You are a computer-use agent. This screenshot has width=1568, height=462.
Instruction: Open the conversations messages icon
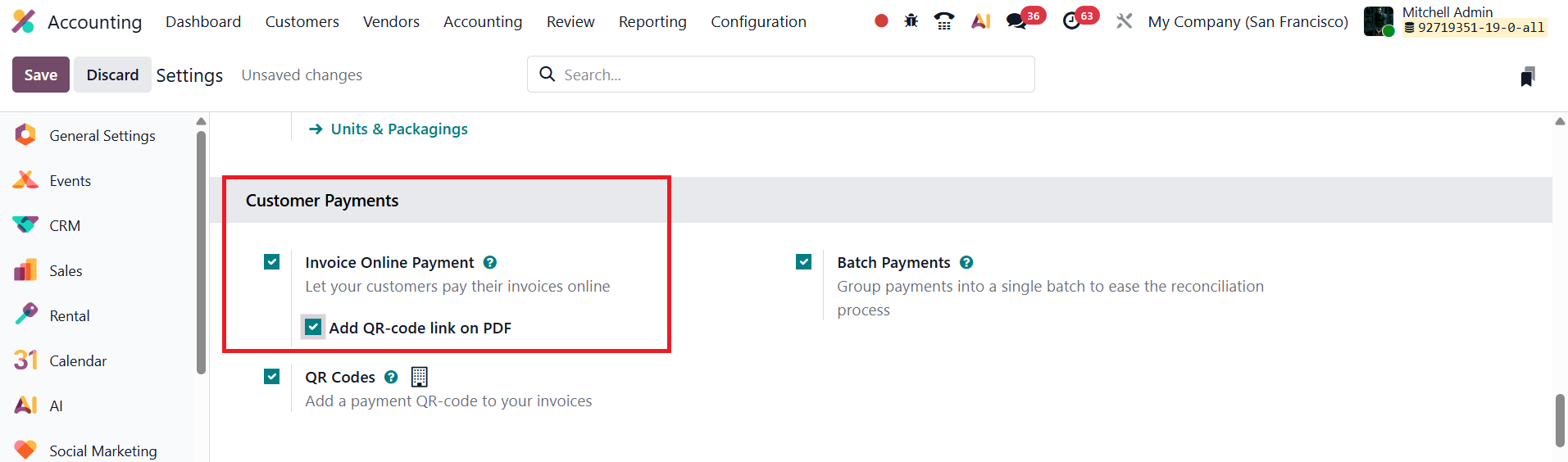coord(1016,21)
